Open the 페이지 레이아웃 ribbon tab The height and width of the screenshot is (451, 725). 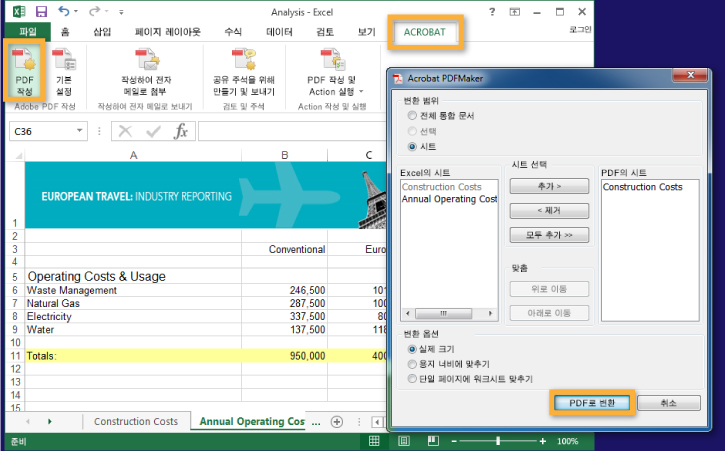(x=167, y=31)
